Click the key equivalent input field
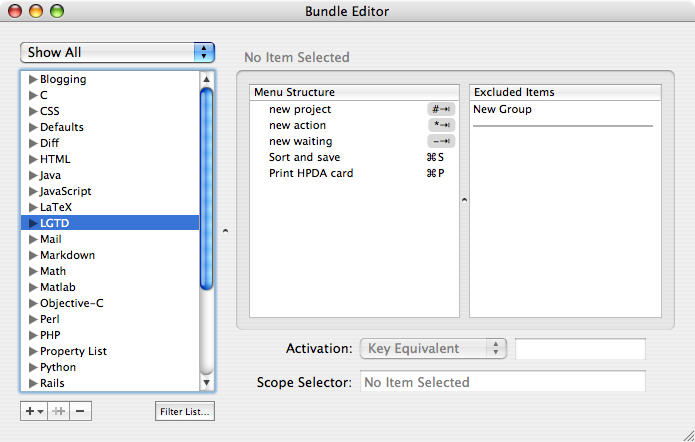695x442 pixels. [x=580, y=349]
